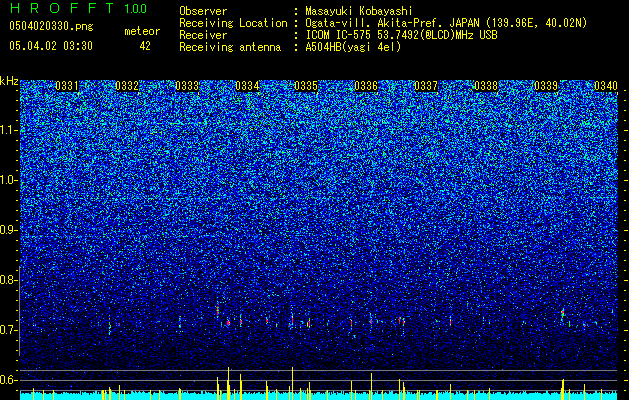
Task: Click the Receiver label
Action: (x=203, y=35)
